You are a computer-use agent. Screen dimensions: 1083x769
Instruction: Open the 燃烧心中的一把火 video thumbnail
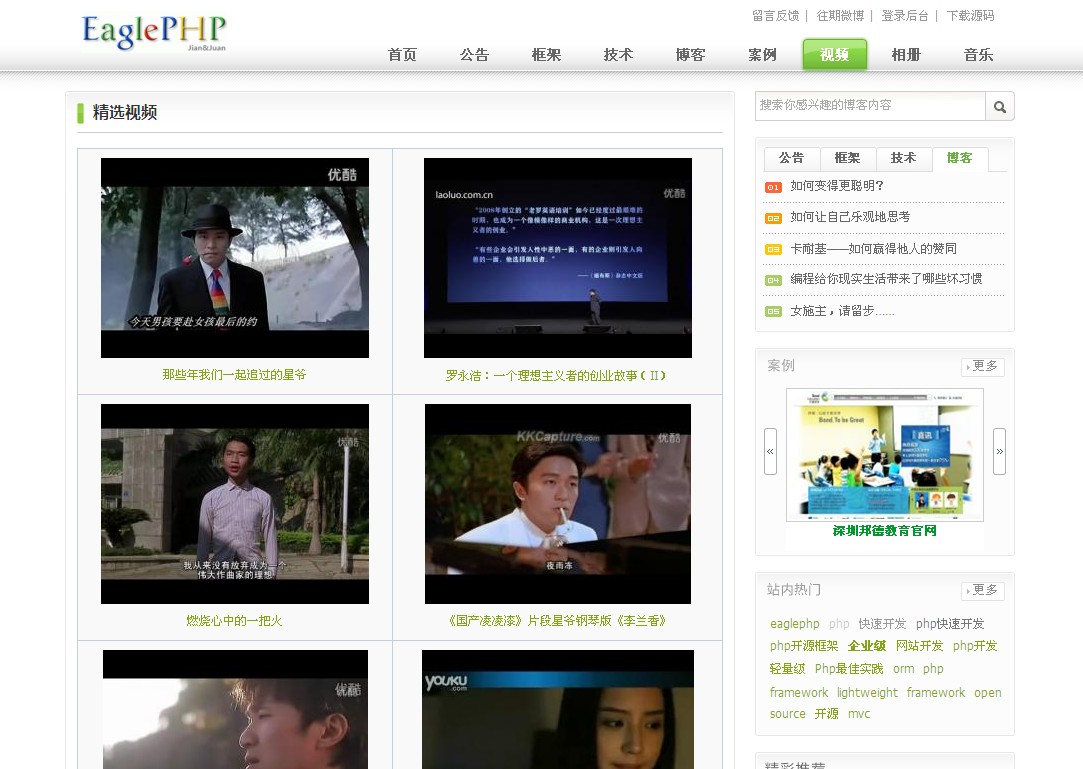[x=235, y=504]
